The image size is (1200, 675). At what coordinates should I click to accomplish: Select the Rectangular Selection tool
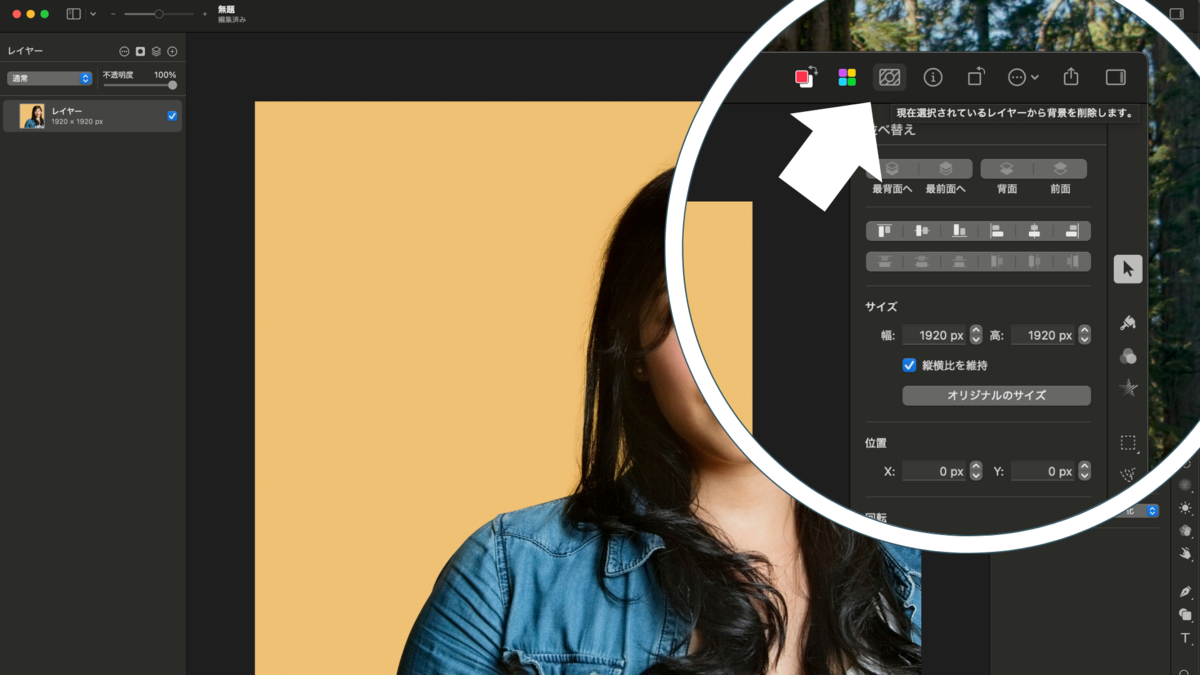[x=1128, y=443]
